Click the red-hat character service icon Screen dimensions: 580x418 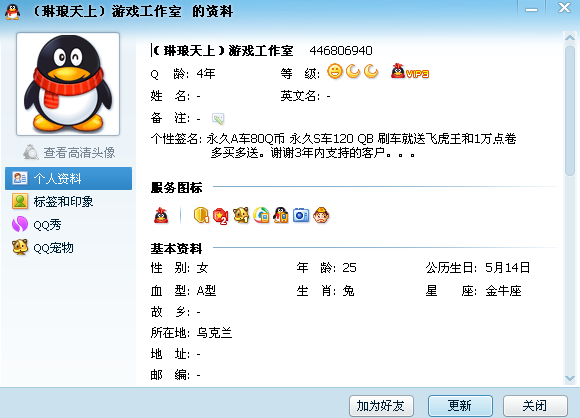coord(321,215)
